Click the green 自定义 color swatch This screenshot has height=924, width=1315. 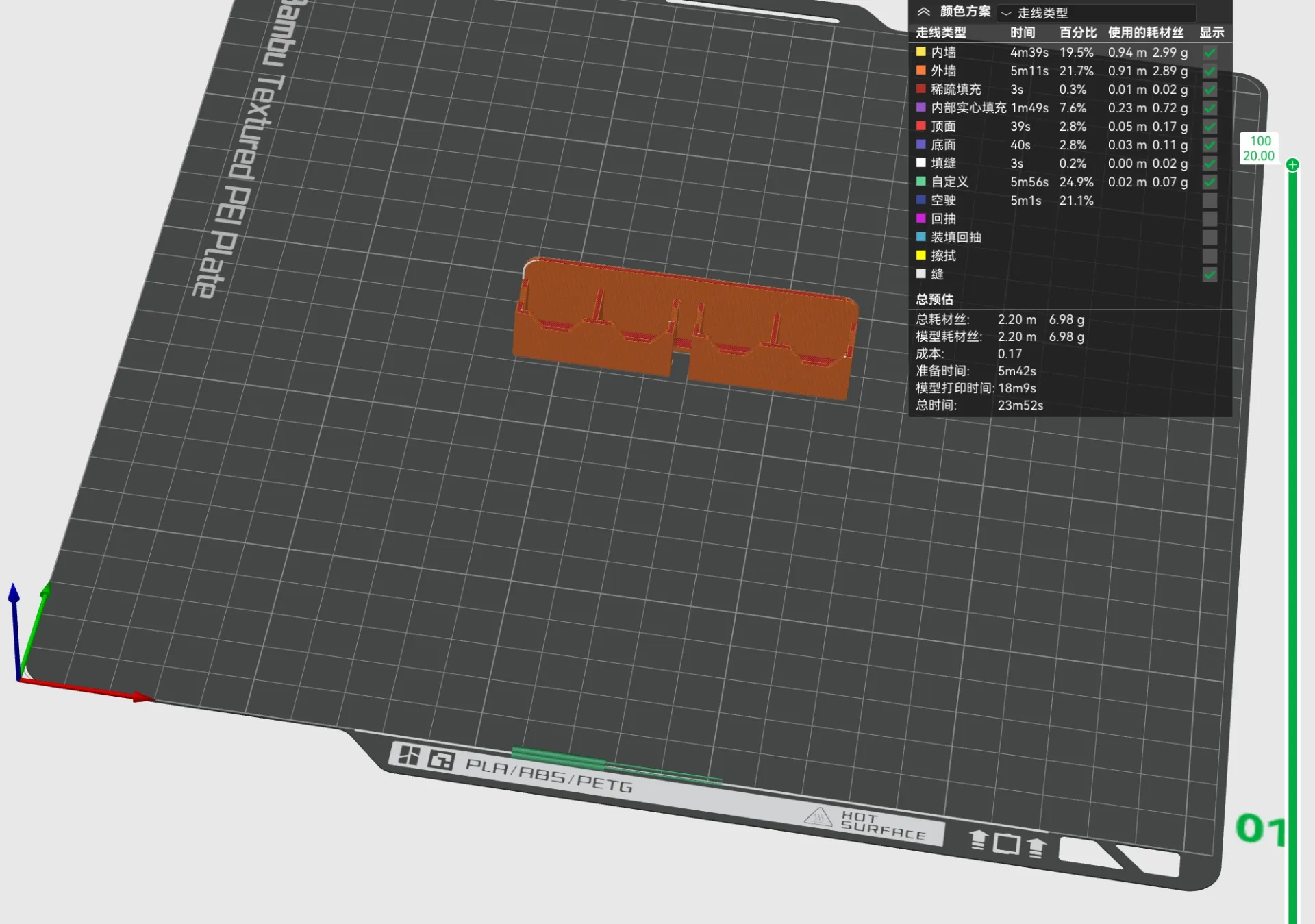921,182
